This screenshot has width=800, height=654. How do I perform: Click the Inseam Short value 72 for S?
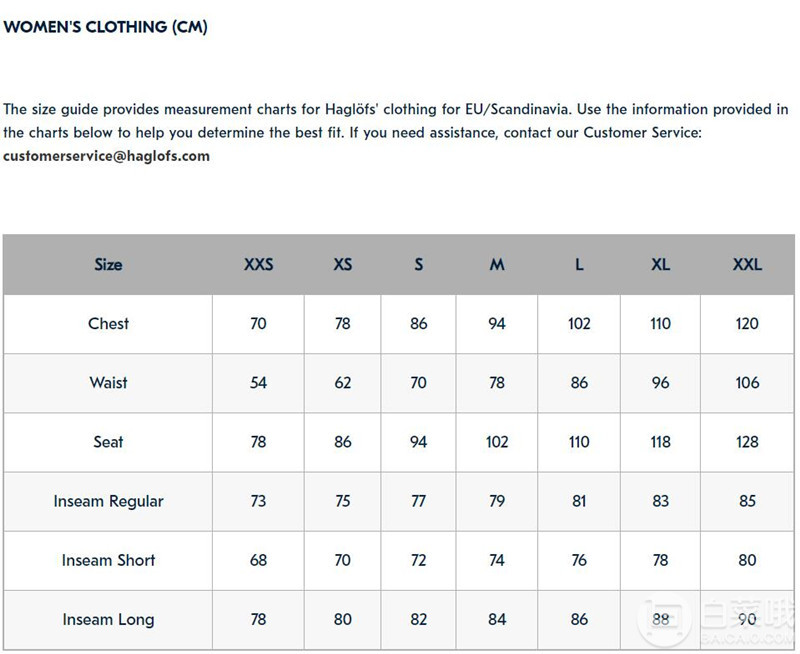418,560
